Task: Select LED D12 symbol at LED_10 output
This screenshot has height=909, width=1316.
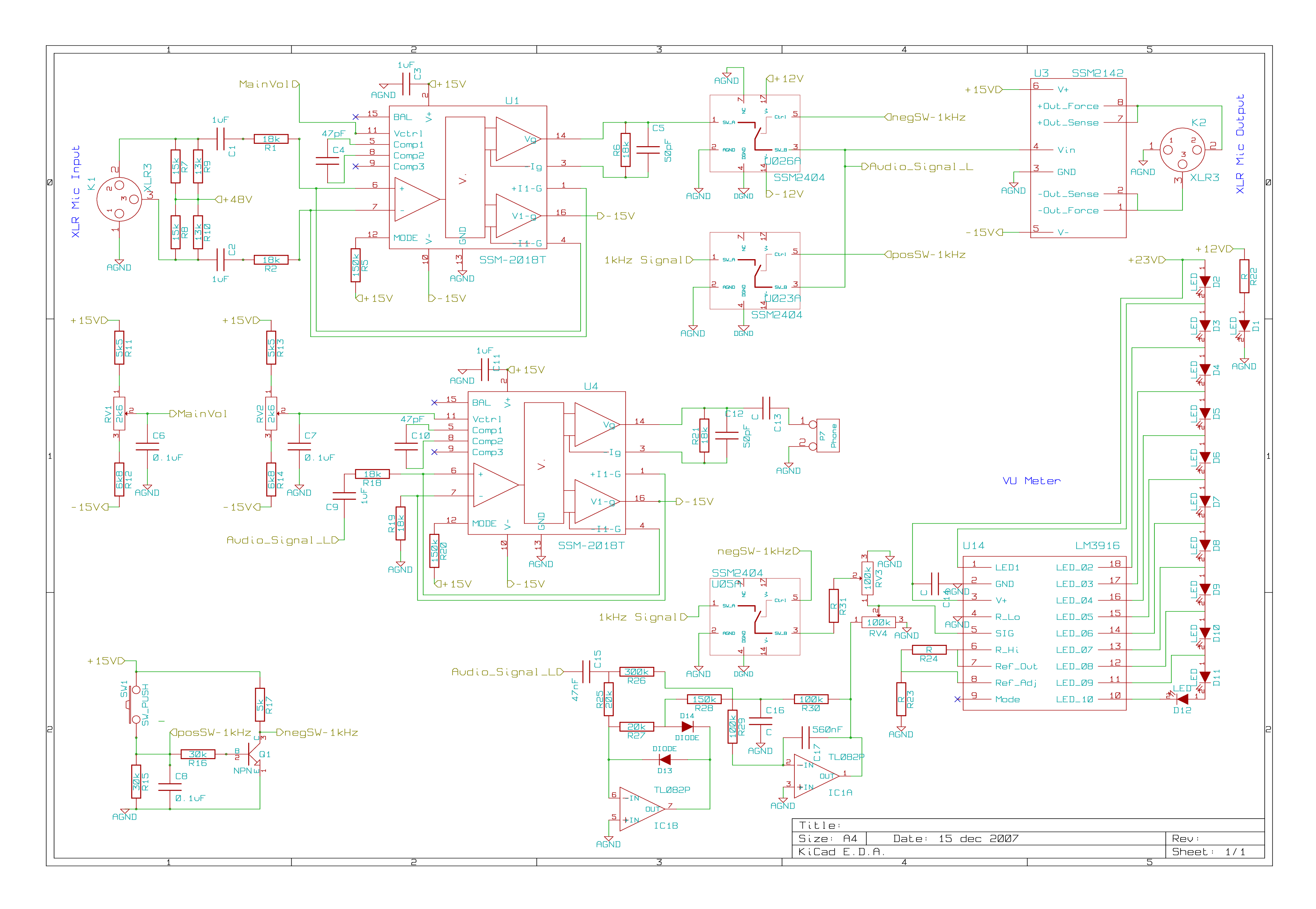Action: pyautogui.click(x=1183, y=699)
